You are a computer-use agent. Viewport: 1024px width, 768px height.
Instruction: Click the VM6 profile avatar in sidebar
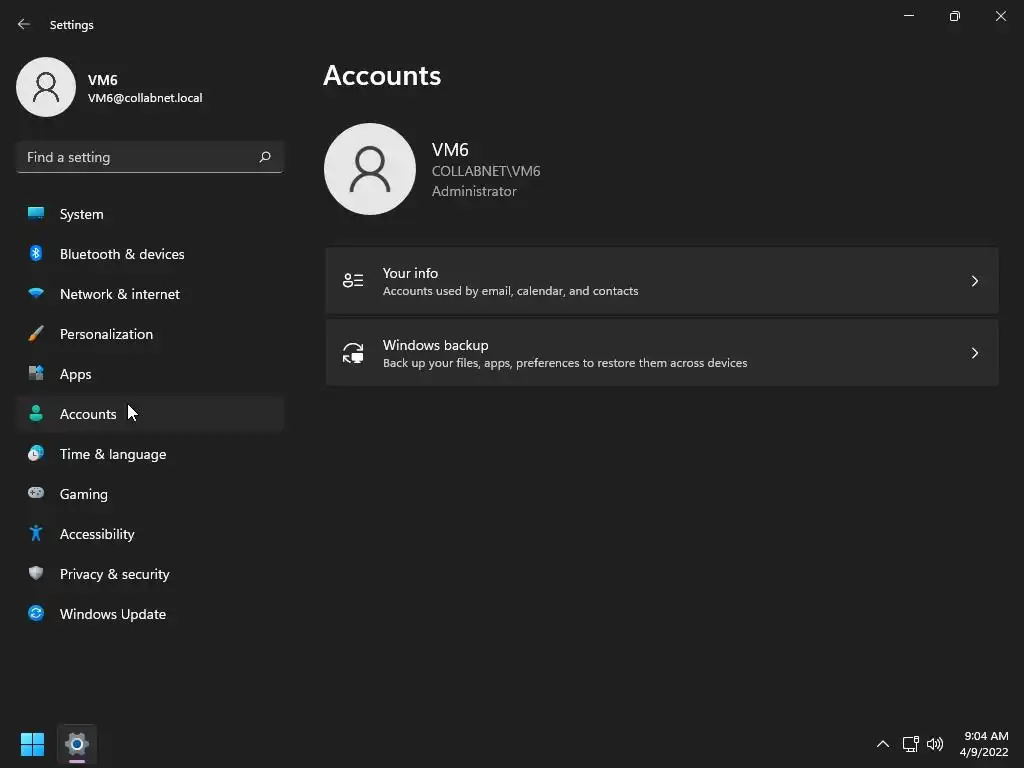[46, 87]
